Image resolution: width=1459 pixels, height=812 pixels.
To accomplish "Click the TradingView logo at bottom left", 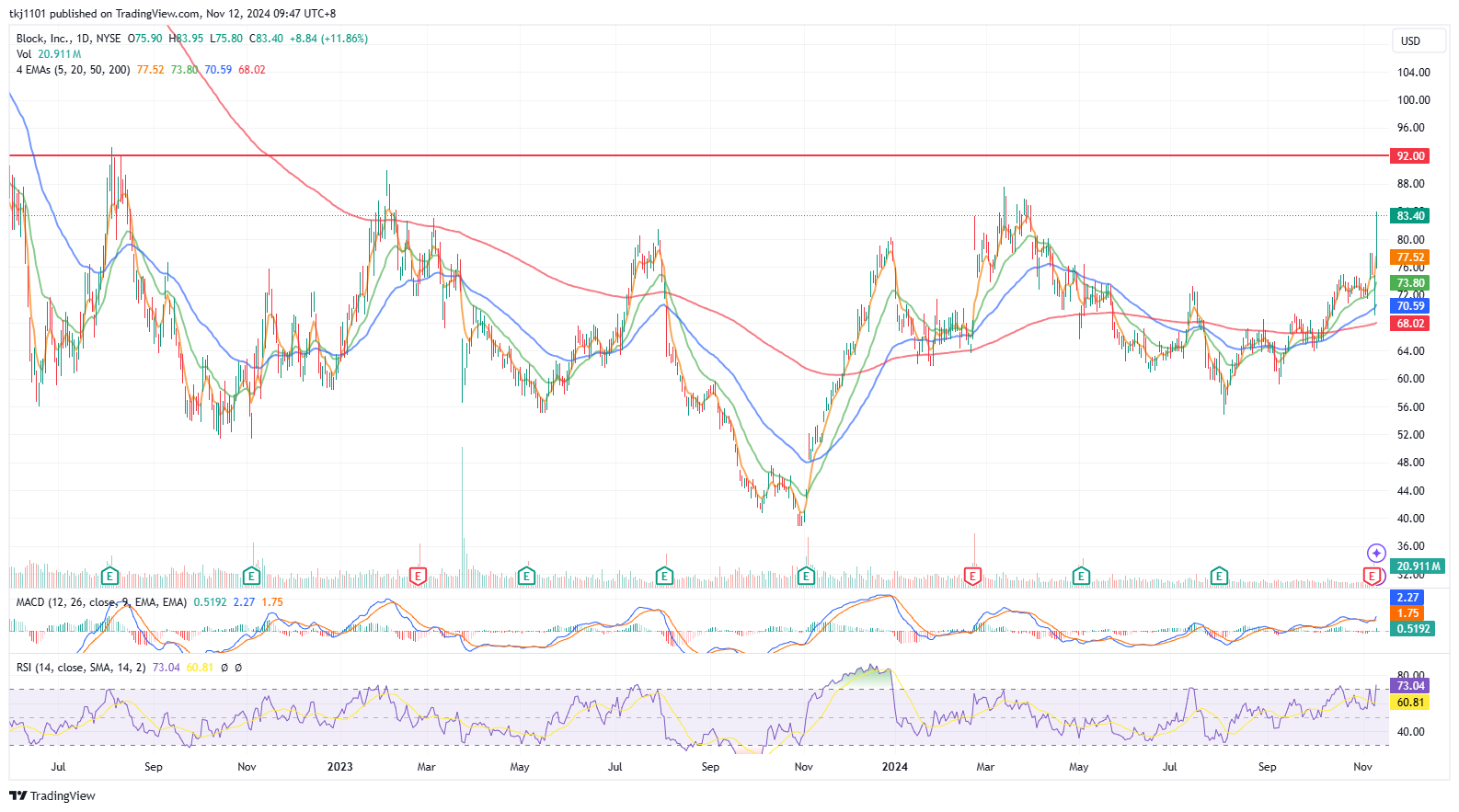I will (52, 796).
